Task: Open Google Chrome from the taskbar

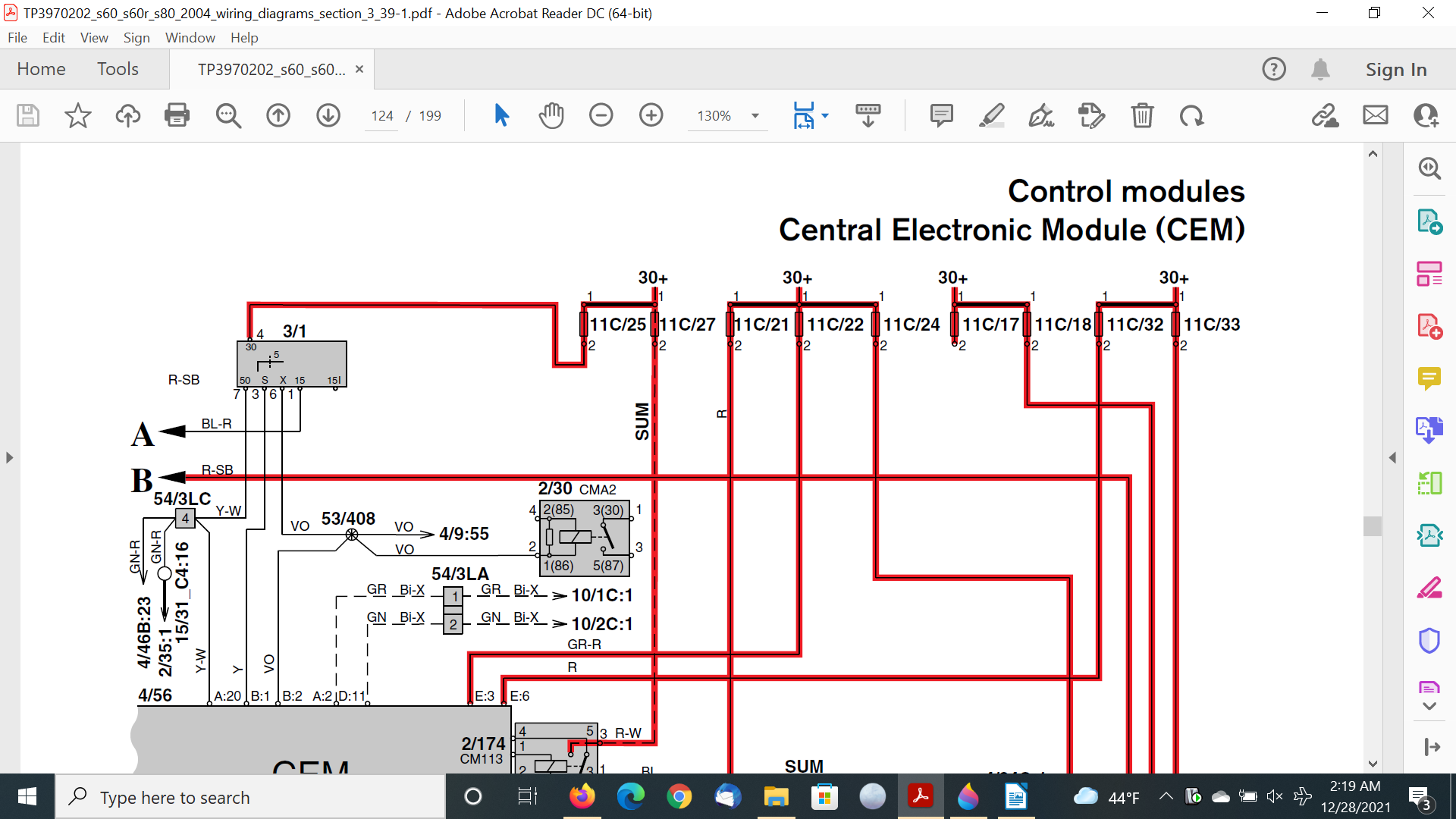Action: [679, 797]
